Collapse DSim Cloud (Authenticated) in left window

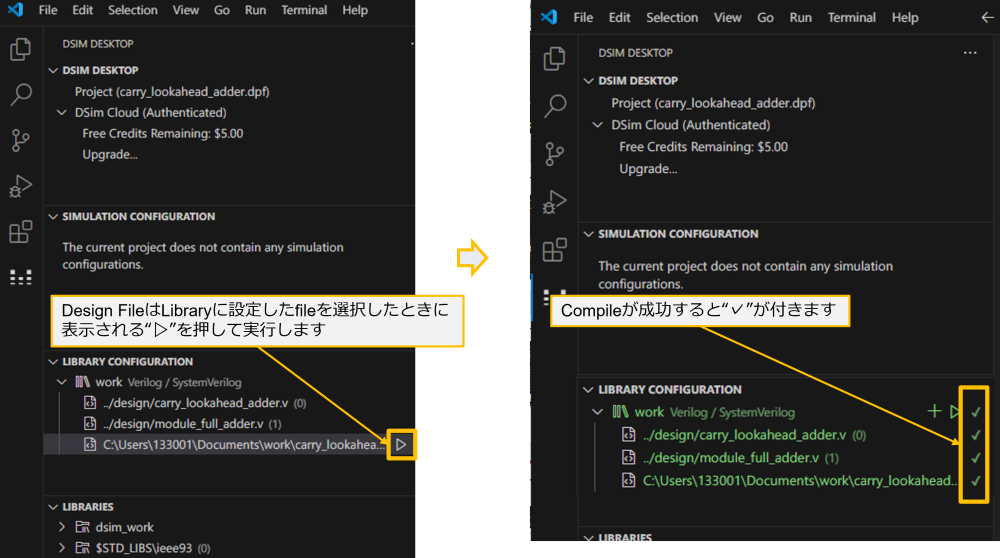click(x=62, y=112)
